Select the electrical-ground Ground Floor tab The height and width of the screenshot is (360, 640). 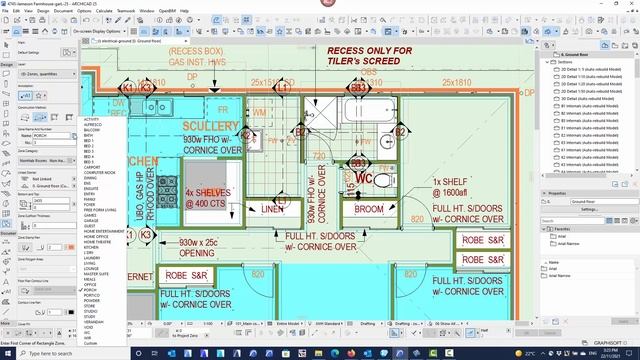[139, 41]
